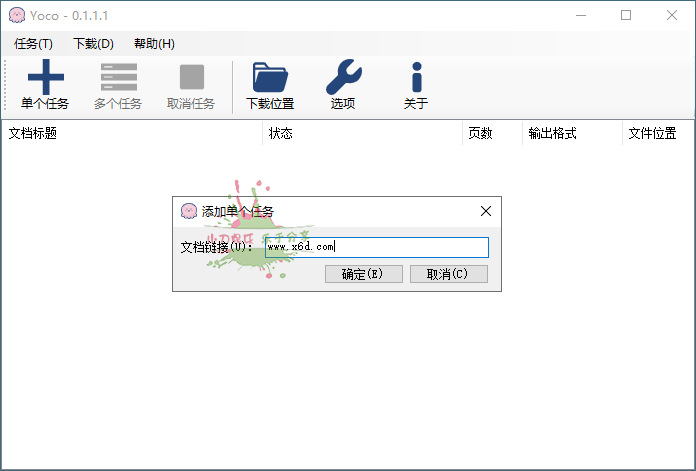Click the 单个任务 plus icon

click(x=45, y=77)
